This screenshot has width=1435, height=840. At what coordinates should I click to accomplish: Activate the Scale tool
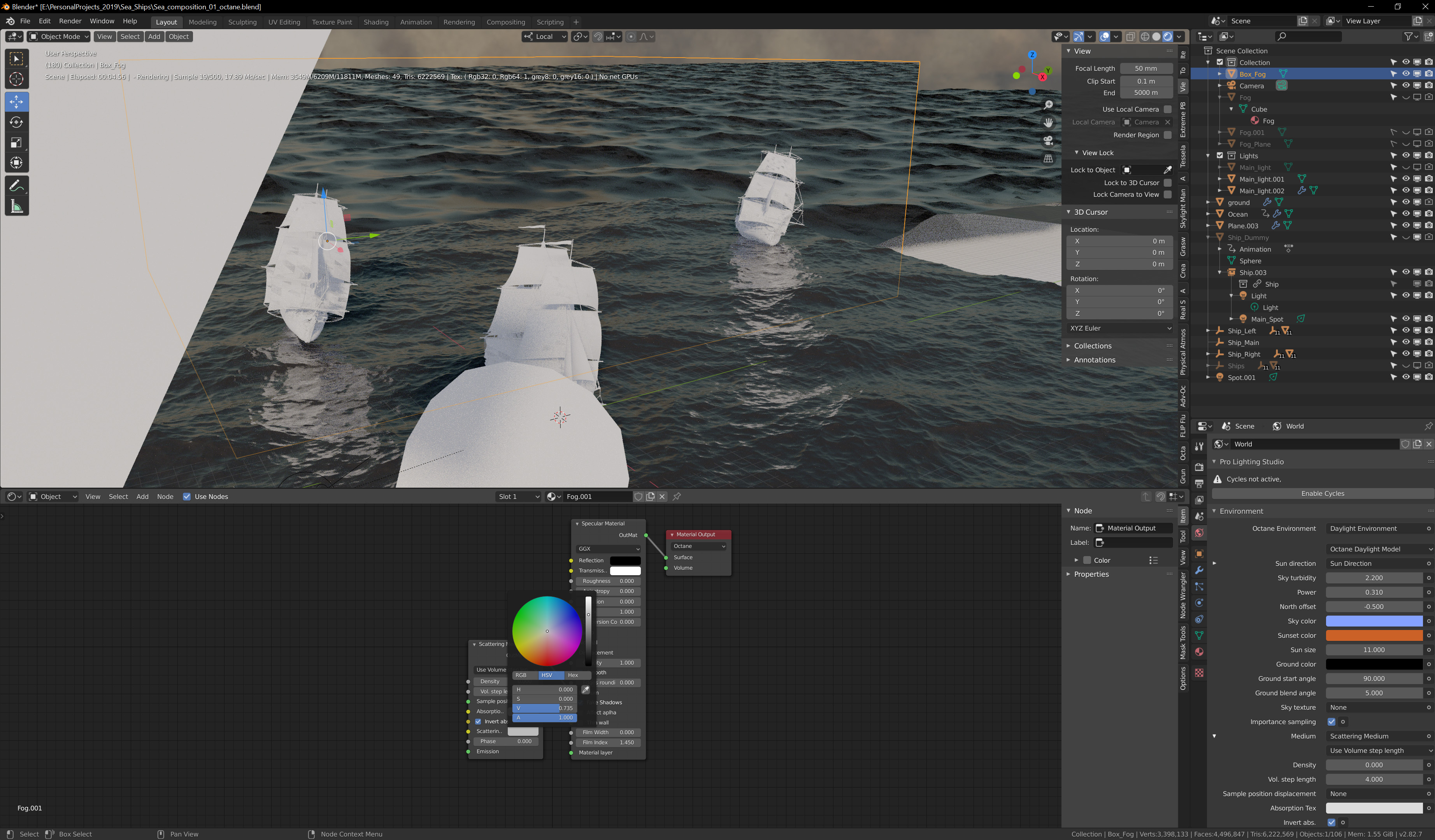16,142
